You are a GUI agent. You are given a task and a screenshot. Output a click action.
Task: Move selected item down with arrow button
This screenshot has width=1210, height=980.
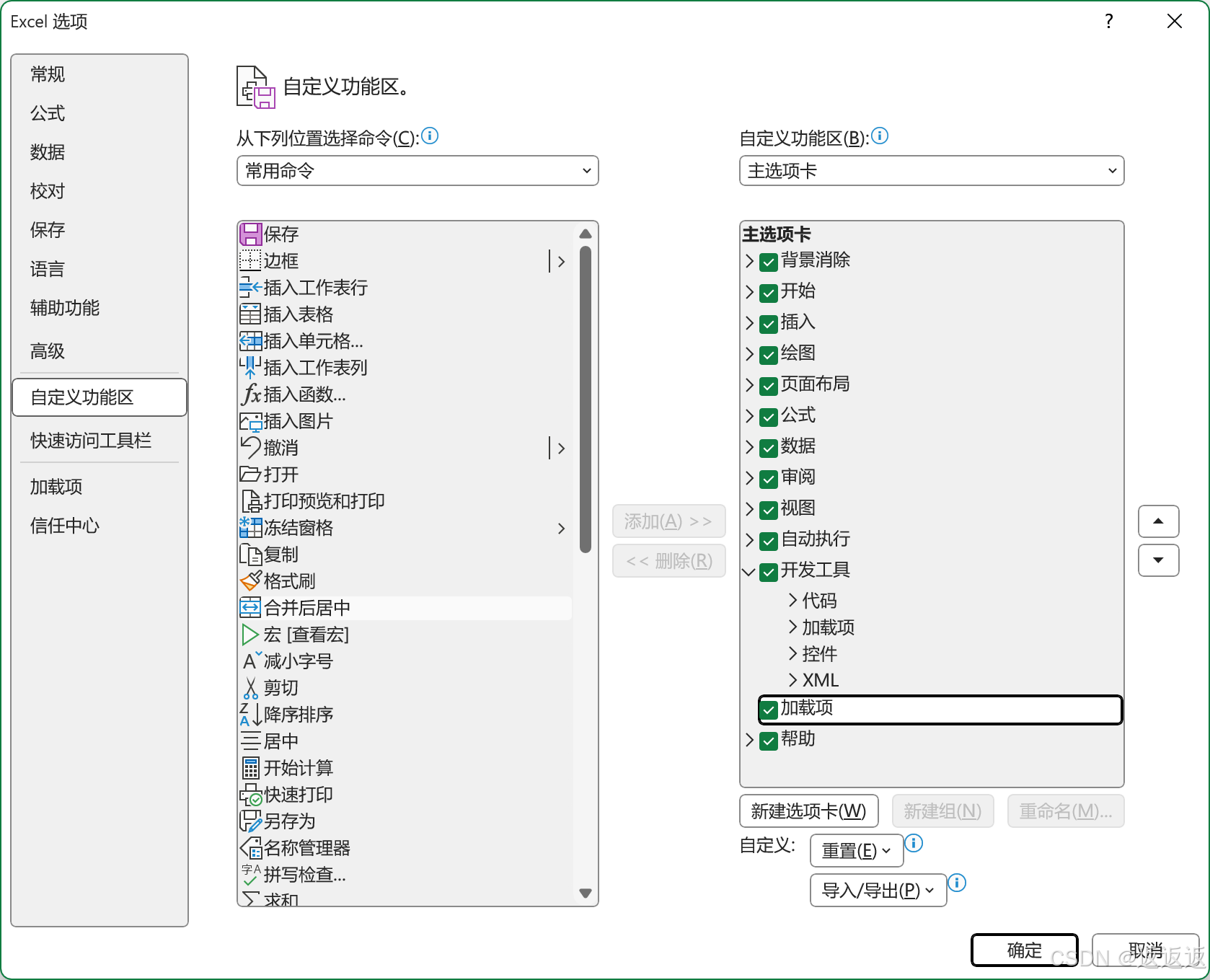1159,560
